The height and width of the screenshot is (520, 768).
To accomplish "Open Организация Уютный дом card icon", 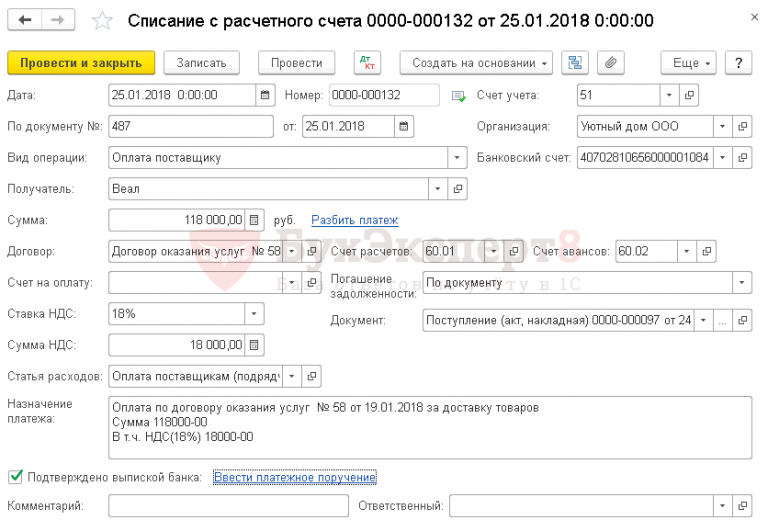I will click(742, 126).
